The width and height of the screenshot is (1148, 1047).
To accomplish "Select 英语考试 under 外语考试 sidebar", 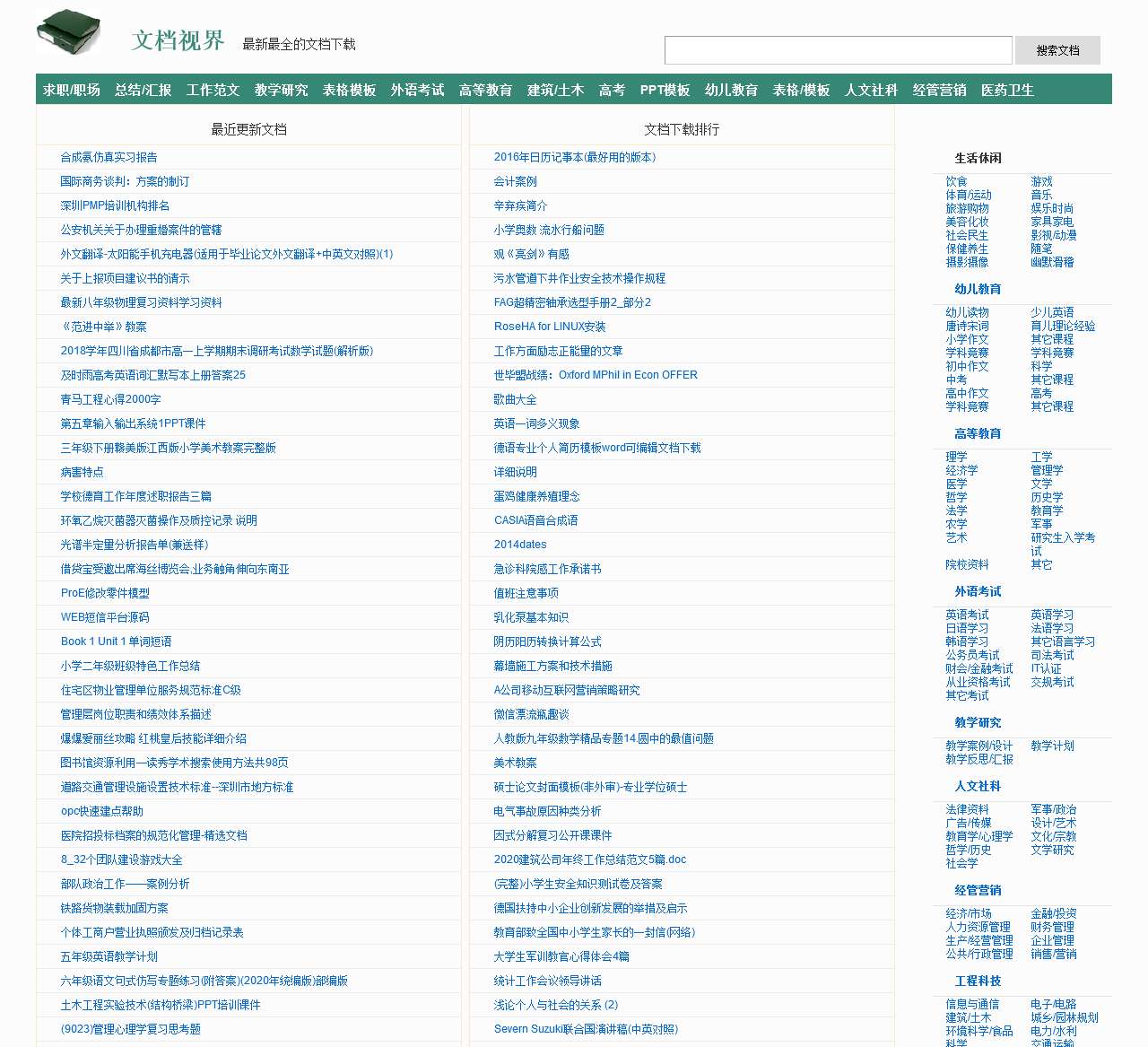I will point(969,615).
